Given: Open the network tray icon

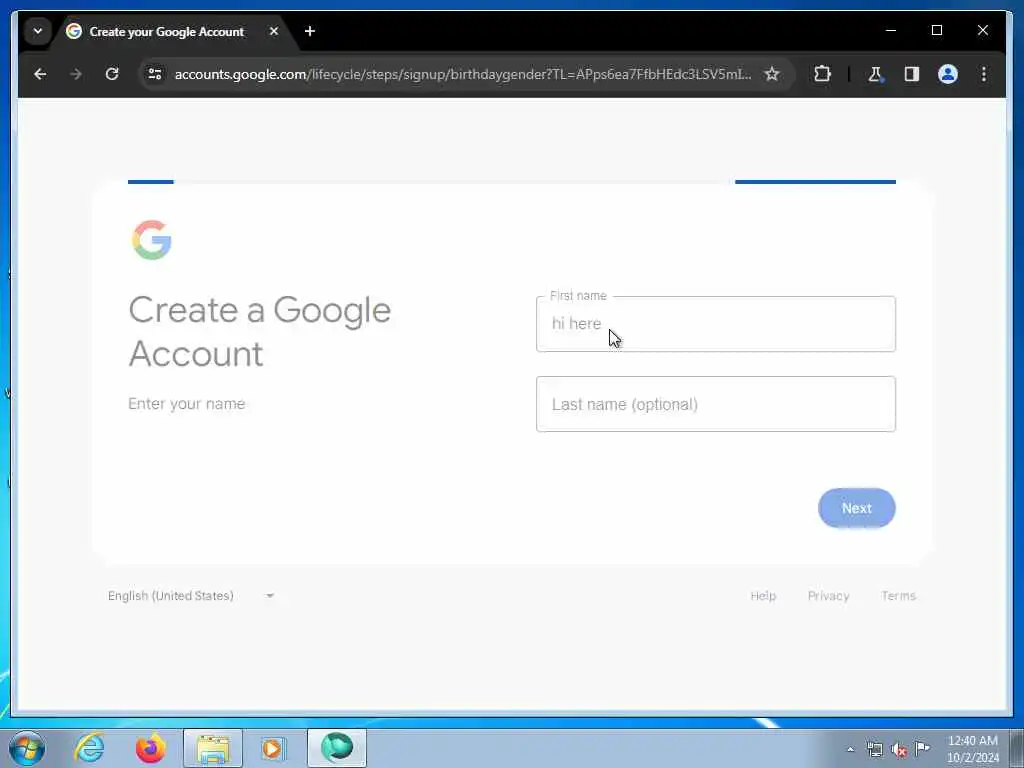Looking at the screenshot, I should pyautogui.click(x=874, y=749).
